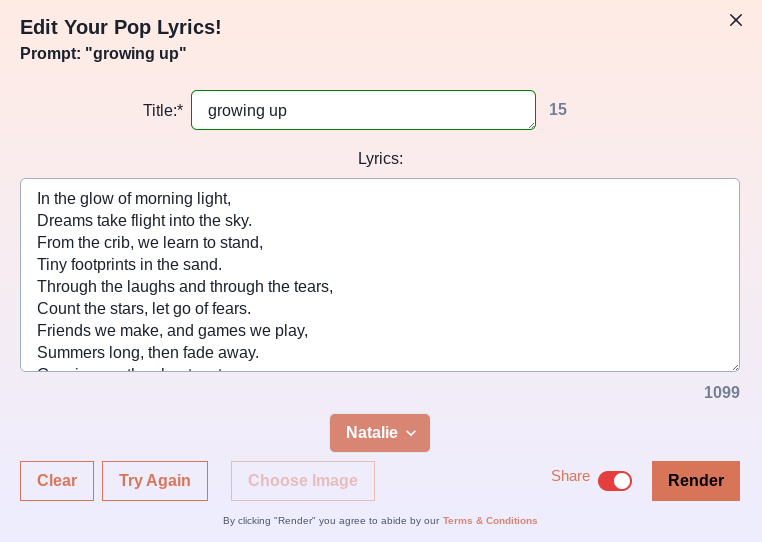
Task: Click the Share label beside the switch
Action: [570, 476]
